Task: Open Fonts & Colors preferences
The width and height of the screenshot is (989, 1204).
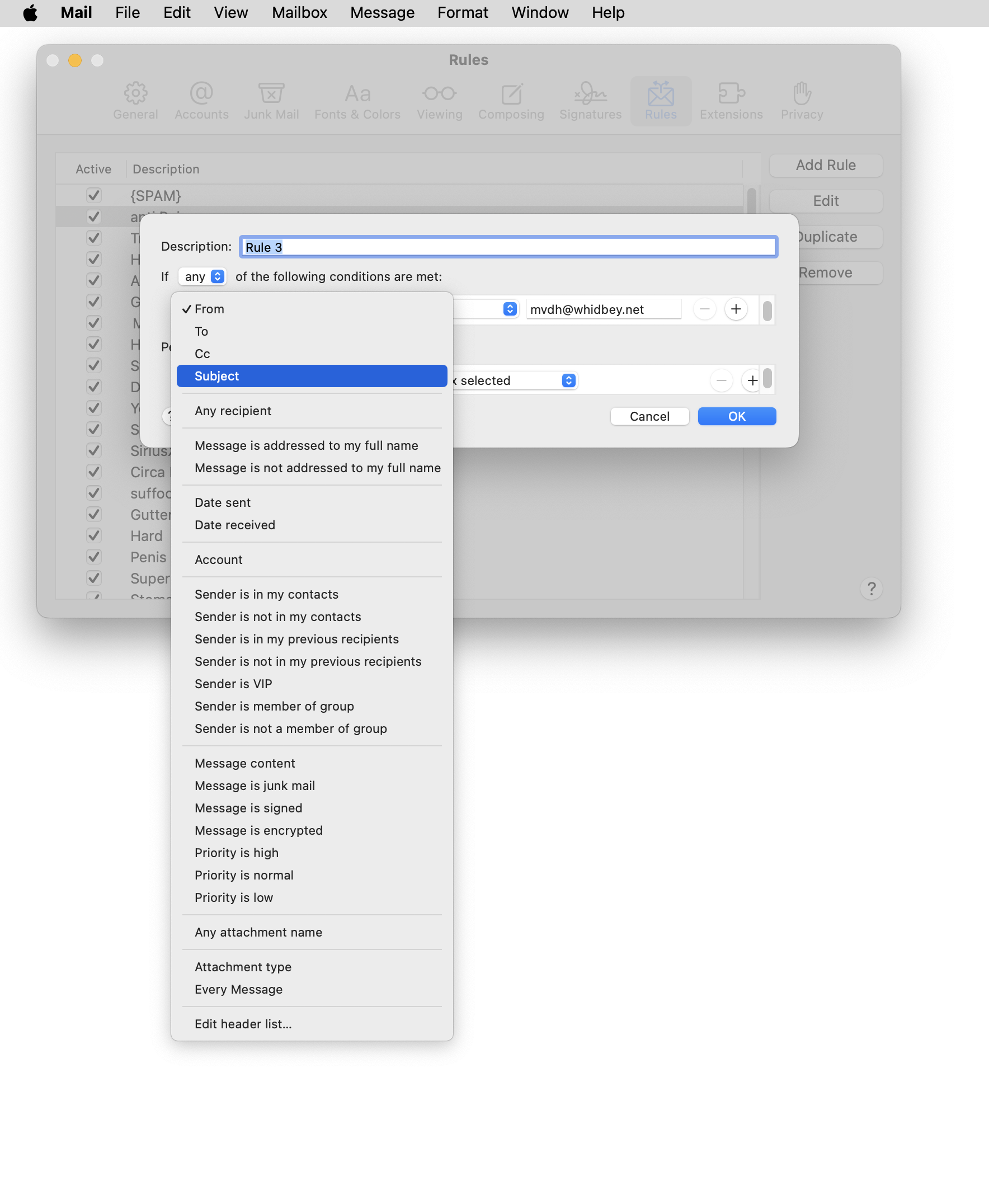Action: [x=357, y=101]
